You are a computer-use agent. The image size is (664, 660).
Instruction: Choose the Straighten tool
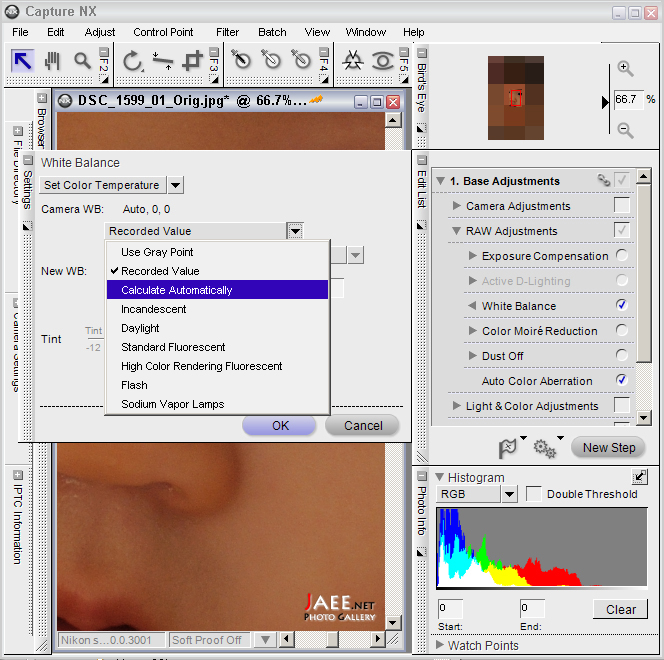click(x=163, y=61)
